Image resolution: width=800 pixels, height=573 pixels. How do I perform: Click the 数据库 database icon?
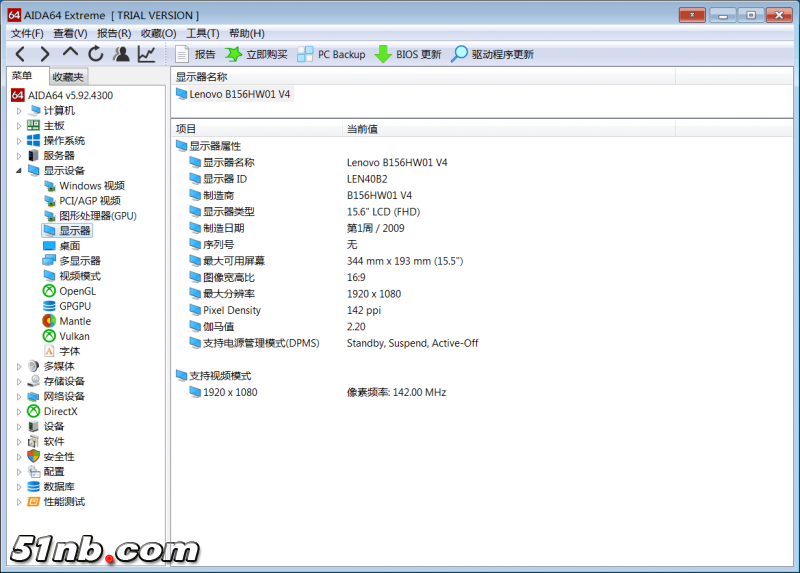[x=34, y=487]
